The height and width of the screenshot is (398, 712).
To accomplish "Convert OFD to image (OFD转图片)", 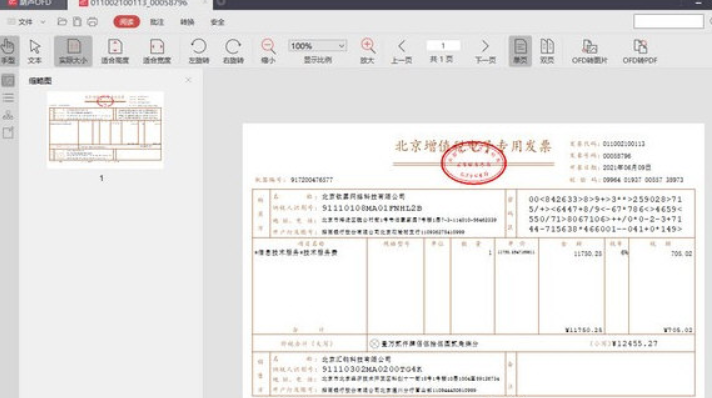I will point(589,51).
